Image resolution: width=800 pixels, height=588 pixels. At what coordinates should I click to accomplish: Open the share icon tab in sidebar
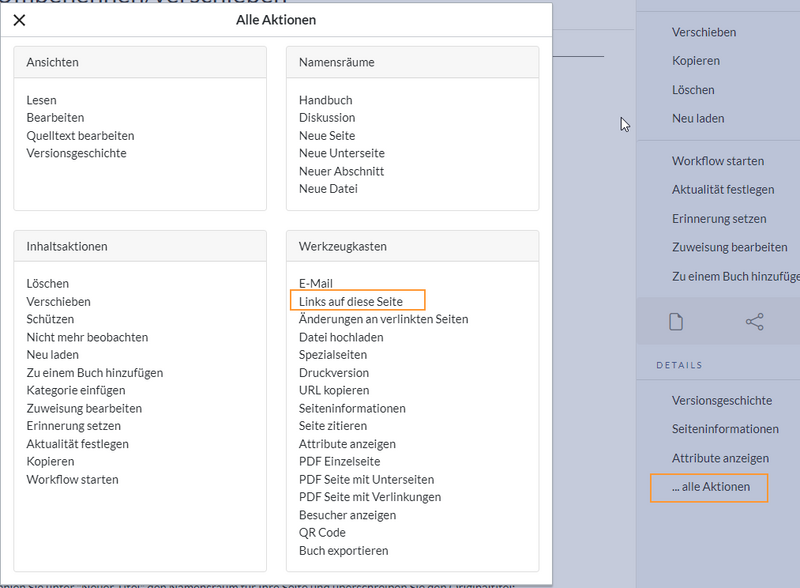point(755,322)
